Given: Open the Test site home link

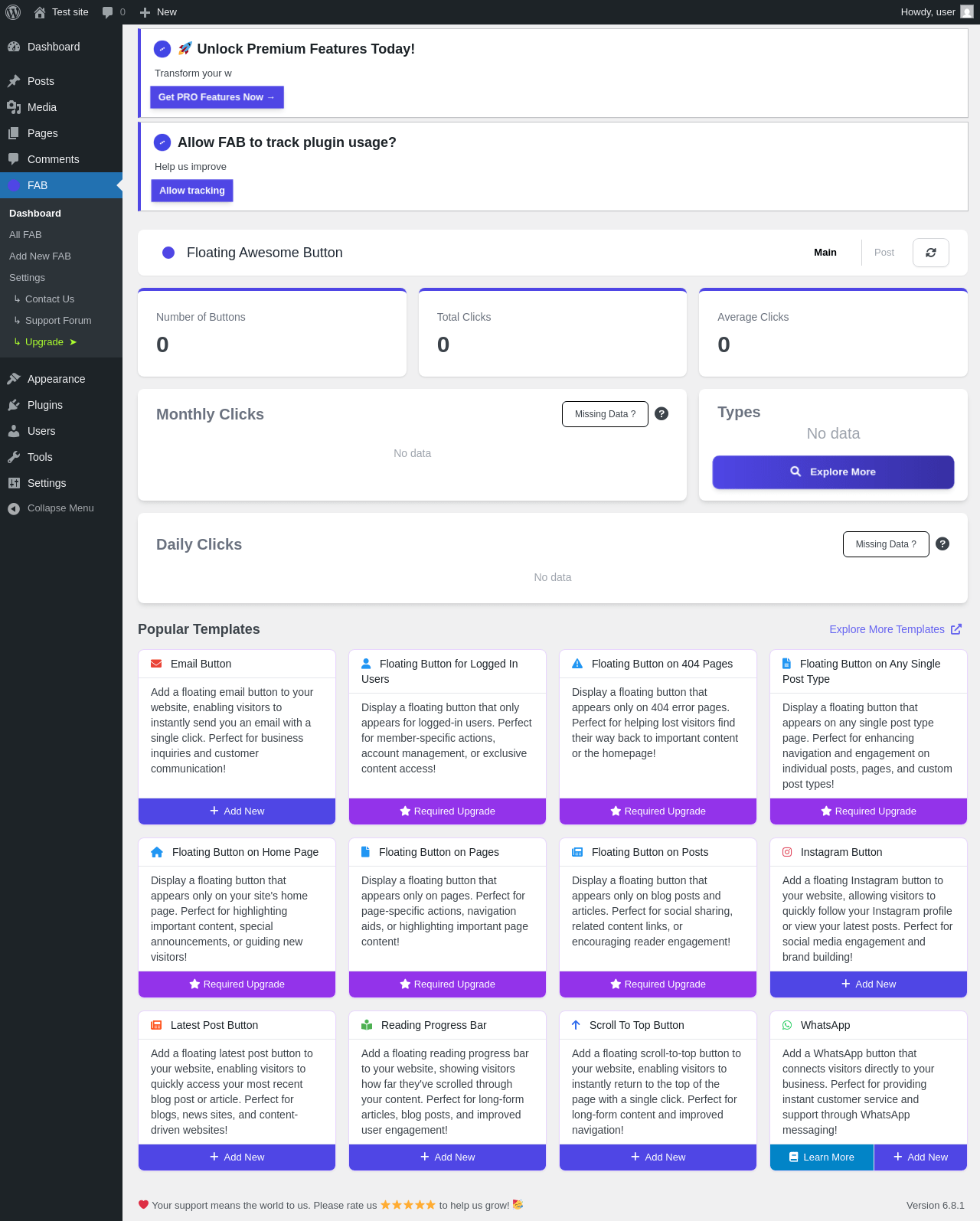Looking at the screenshot, I should [x=61, y=12].
